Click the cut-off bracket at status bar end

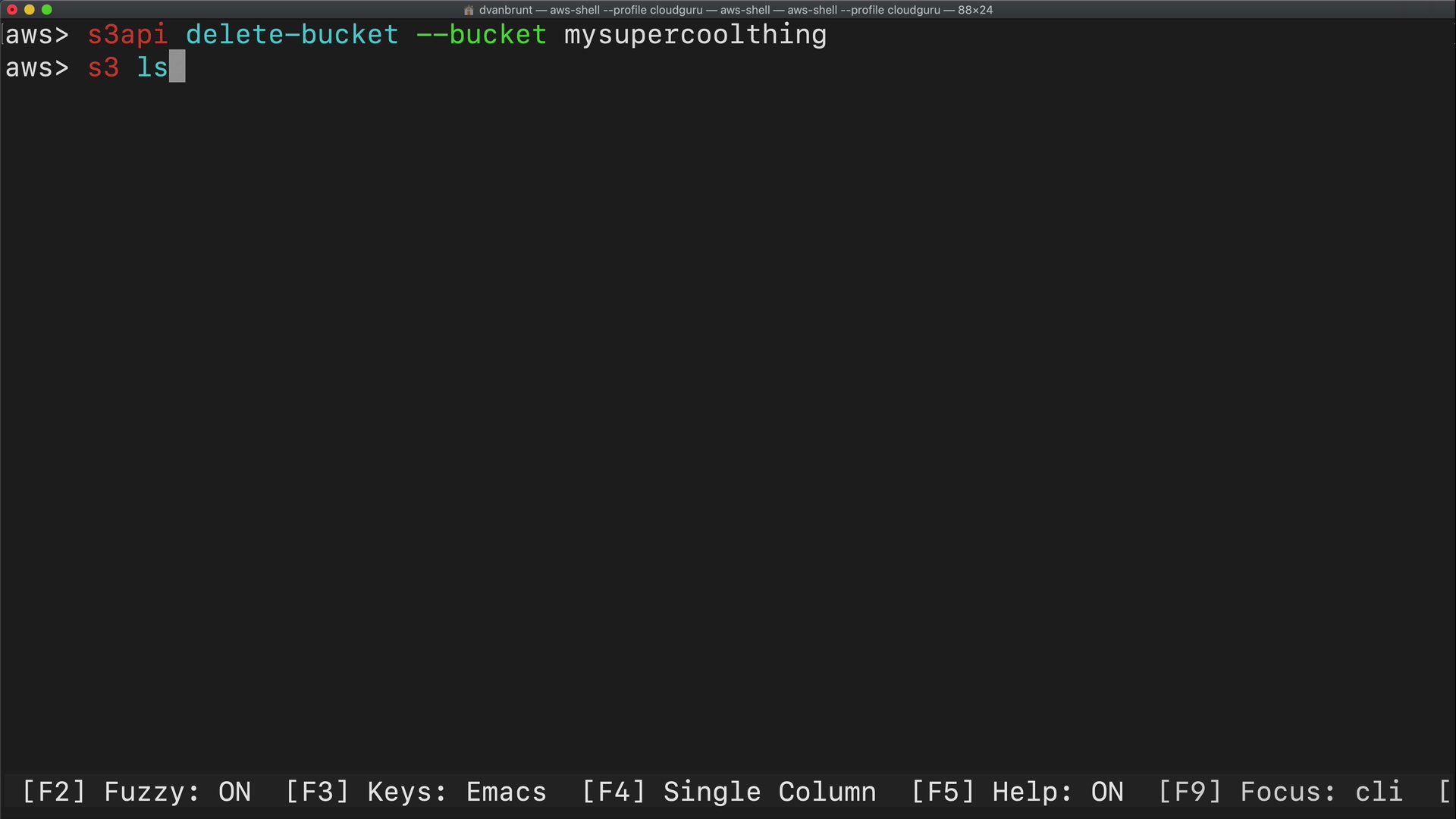click(x=1445, y=792)
